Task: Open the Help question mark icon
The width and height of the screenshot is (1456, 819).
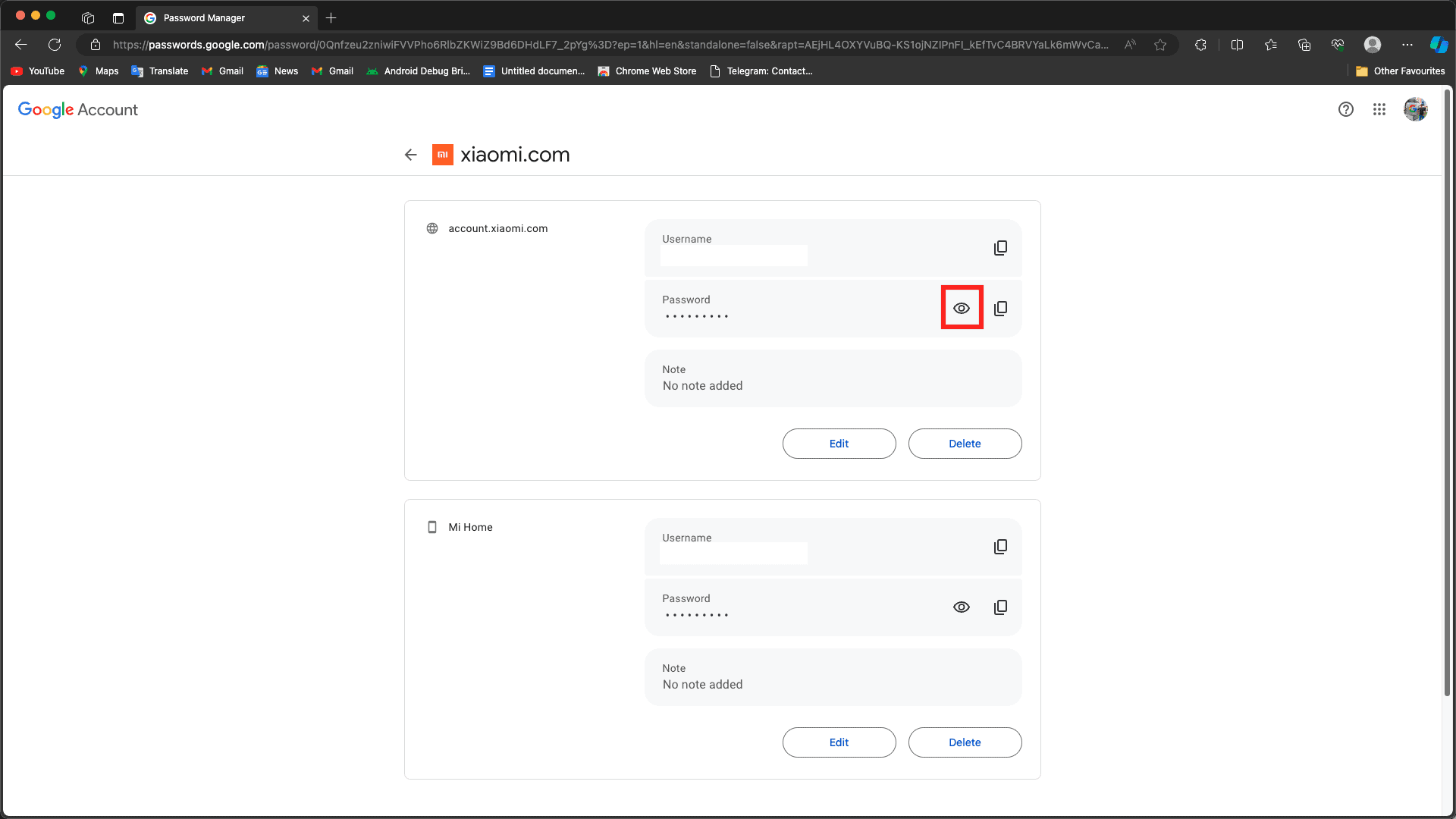Action: click(x=1345, y=109)
